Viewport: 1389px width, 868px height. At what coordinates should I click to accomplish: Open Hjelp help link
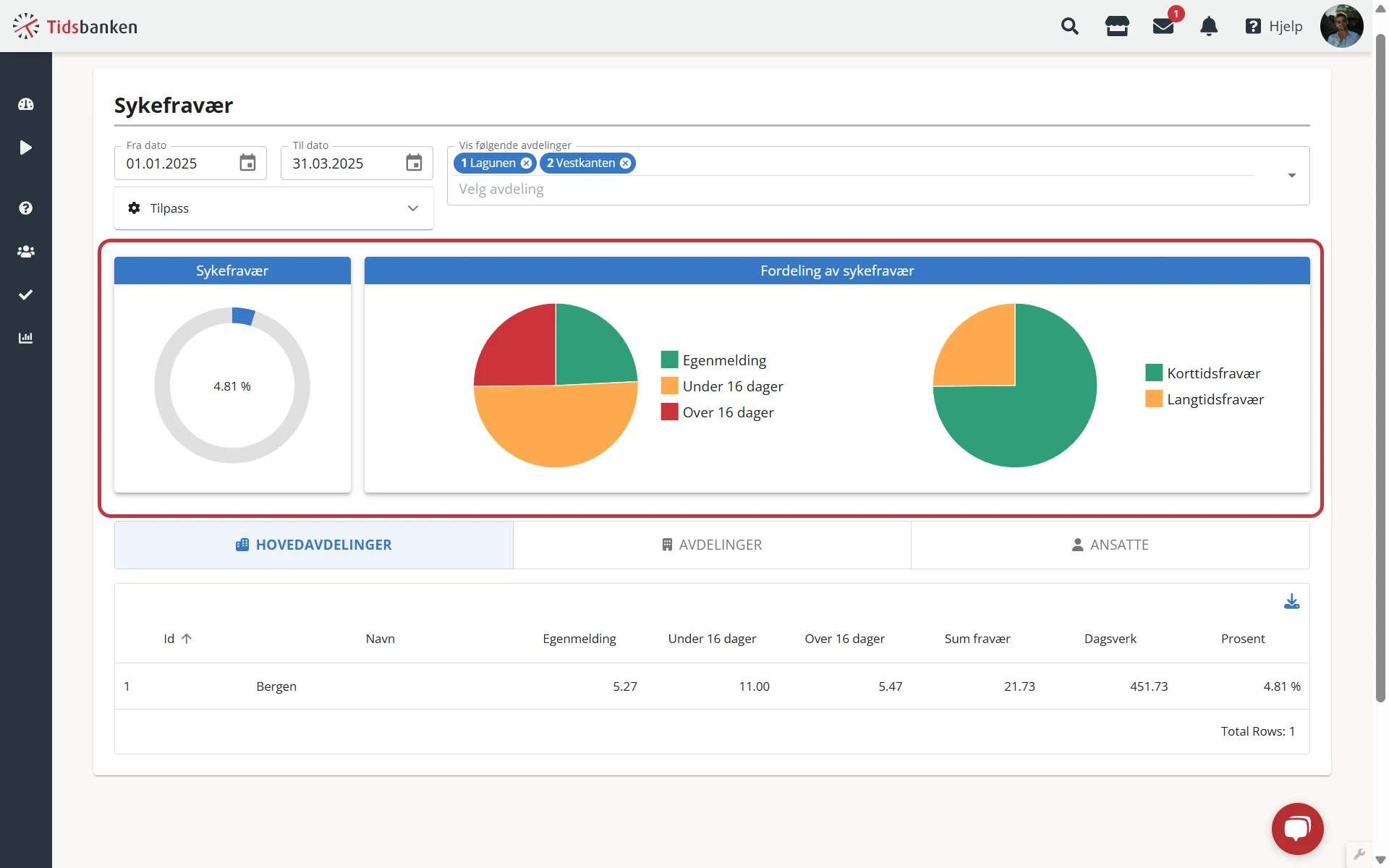pyautogui.click(x=1274, y=27)
